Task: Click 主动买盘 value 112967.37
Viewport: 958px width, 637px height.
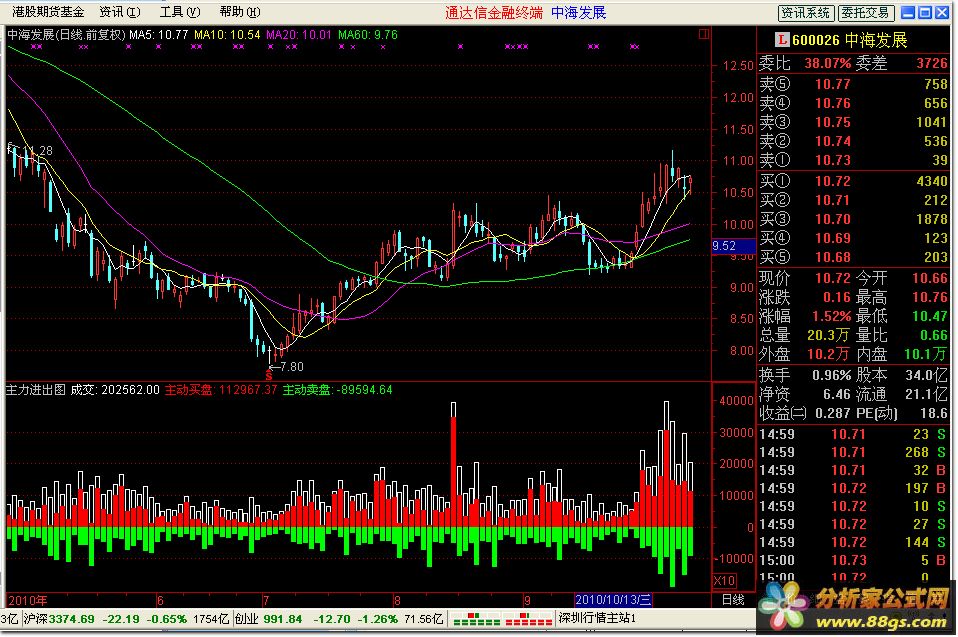Action: pyautogui.click(x=221, y=390)
